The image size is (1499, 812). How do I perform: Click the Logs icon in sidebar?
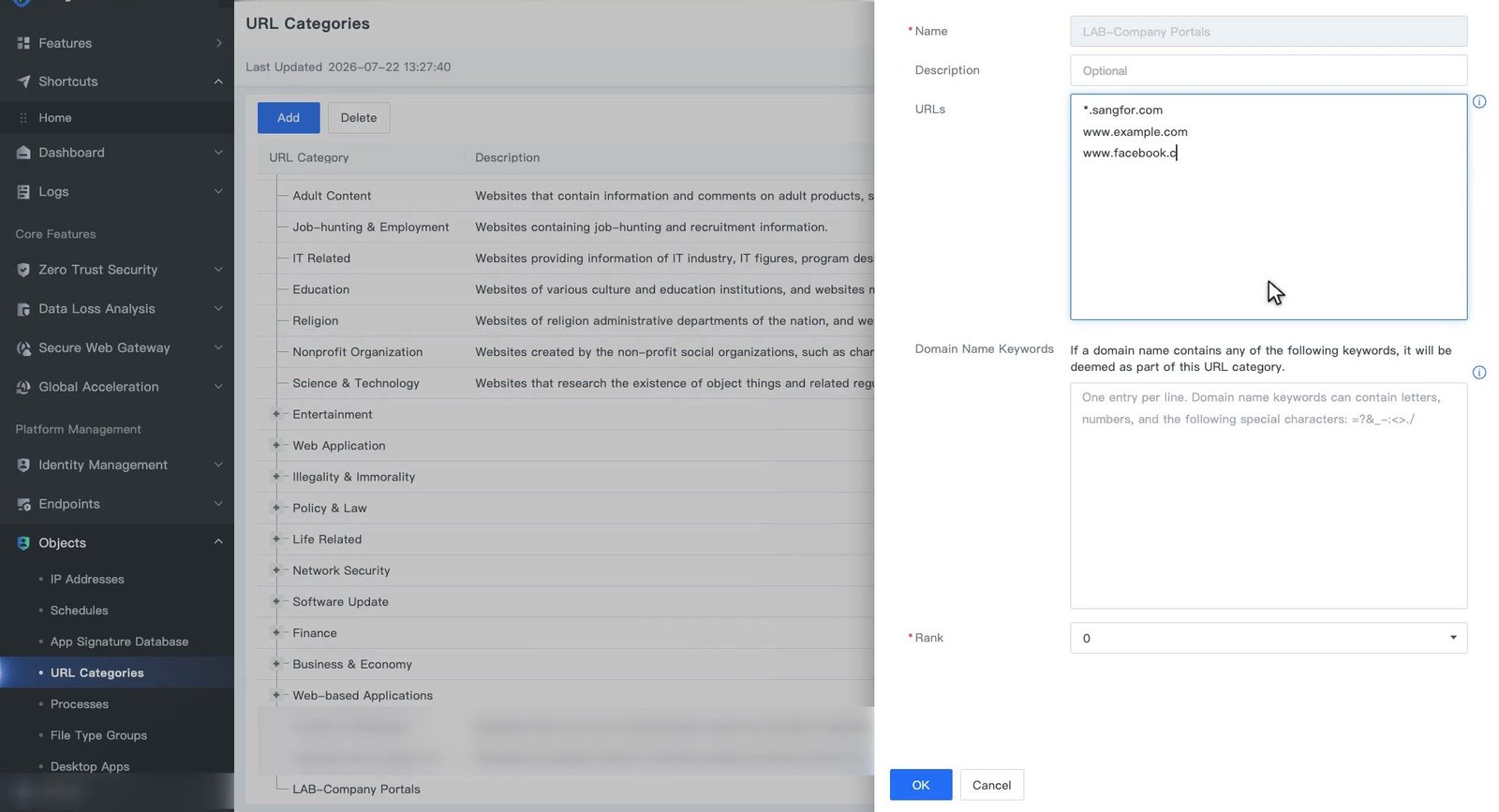[x=23, y=192]
